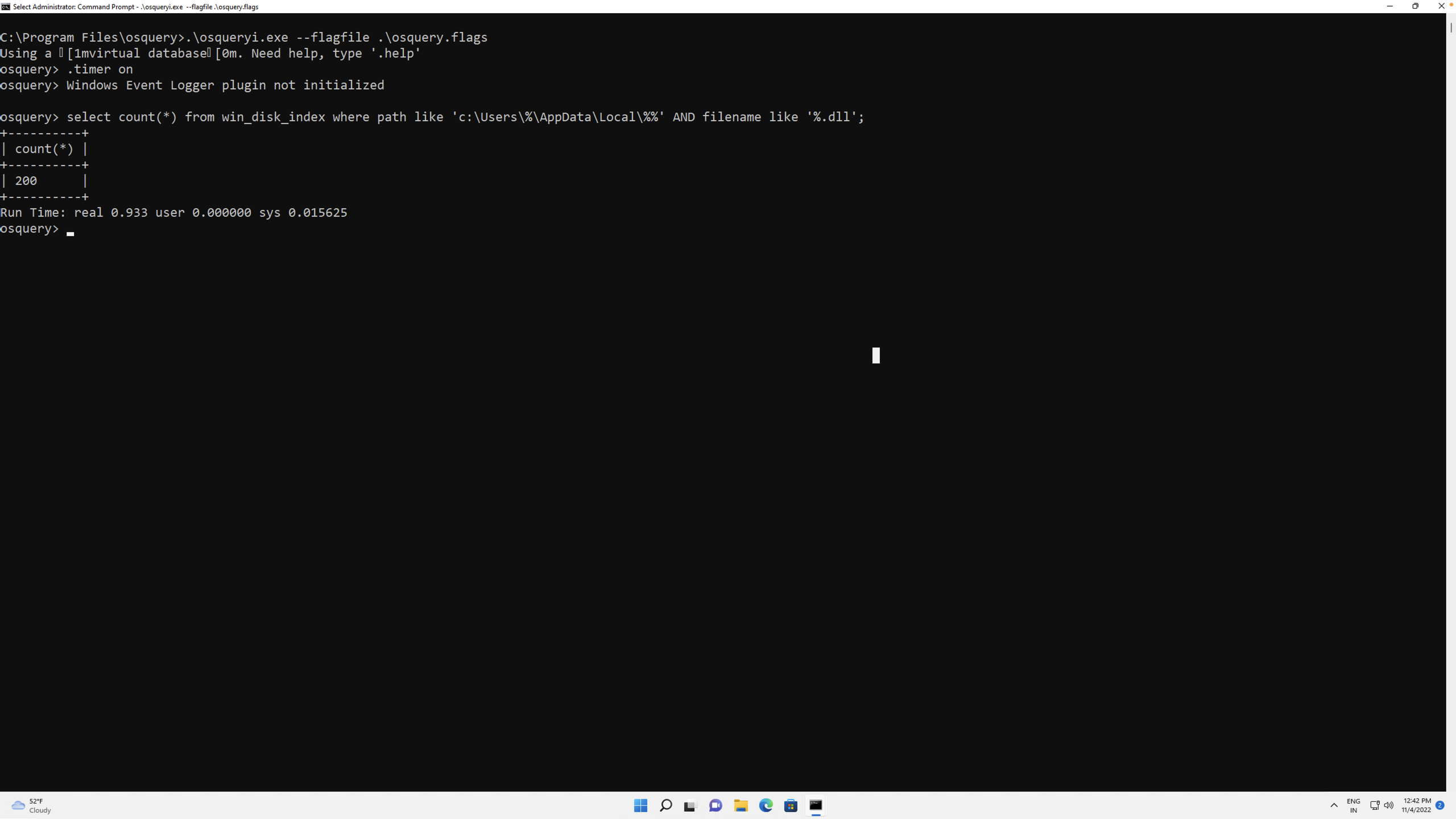Open Microsoft Store from the taskbar
This screenshot has height=819, width=1456.
(x=791, y=805)
